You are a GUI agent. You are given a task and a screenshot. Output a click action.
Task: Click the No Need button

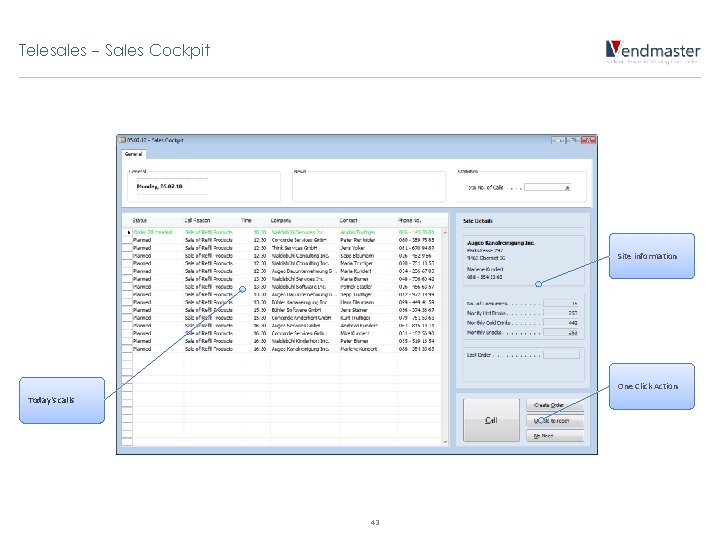(555, 436)
